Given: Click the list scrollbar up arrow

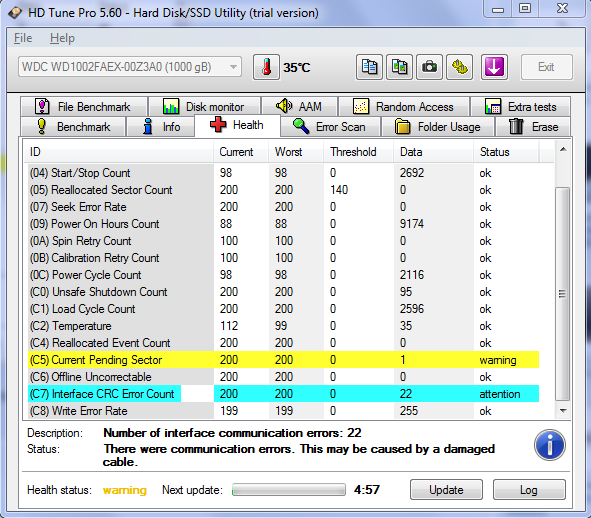Looking at the screenshot, I should click(563, 149).
